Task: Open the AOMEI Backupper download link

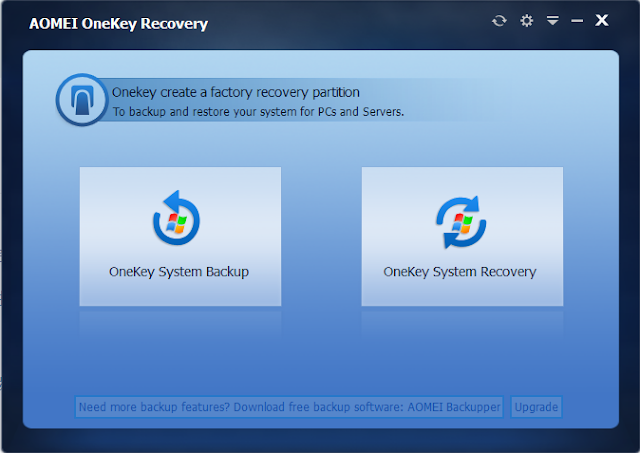Action: (x=289, y=407)
